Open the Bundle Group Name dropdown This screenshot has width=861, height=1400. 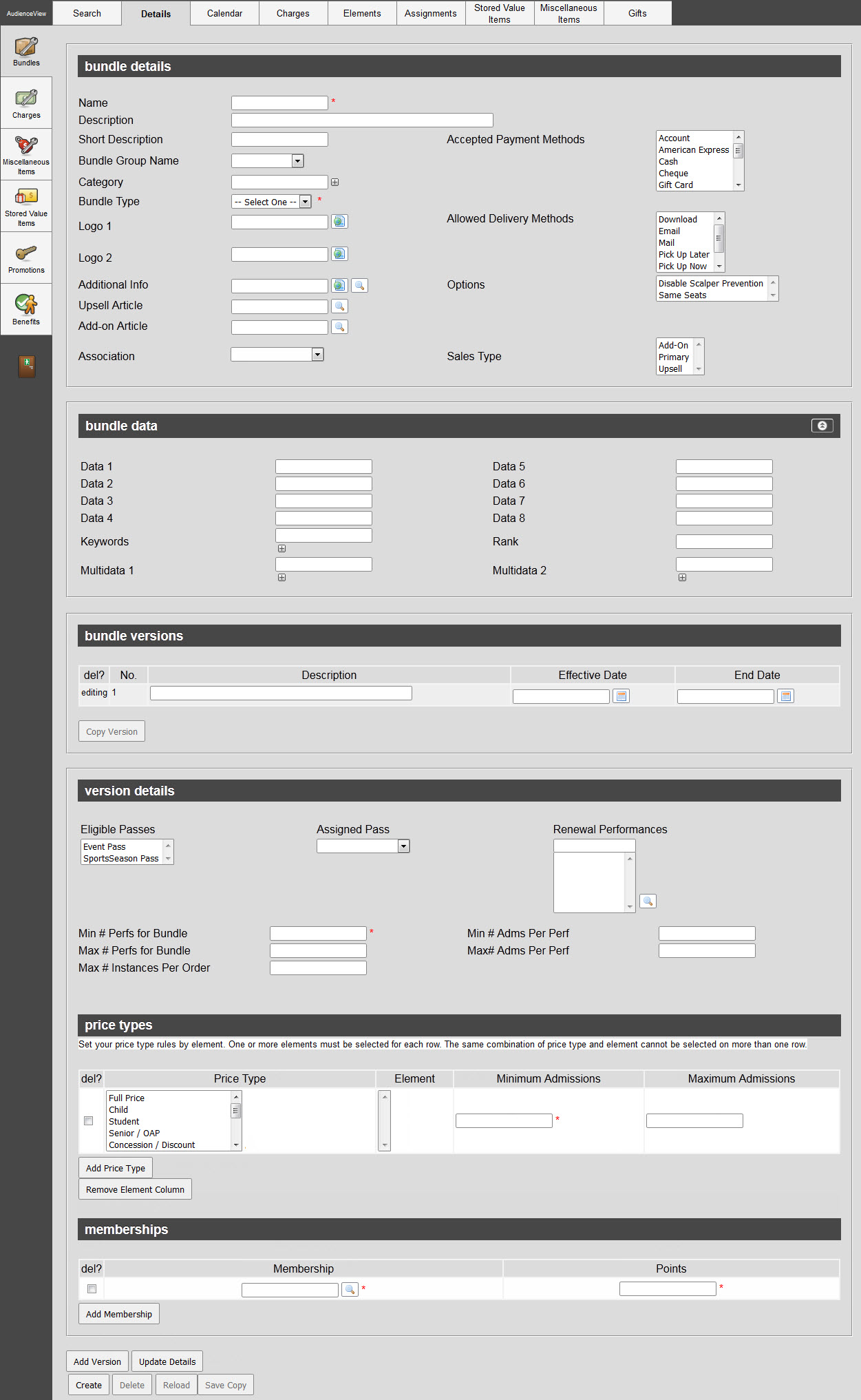pyautogui.click(x=267, y=160)
